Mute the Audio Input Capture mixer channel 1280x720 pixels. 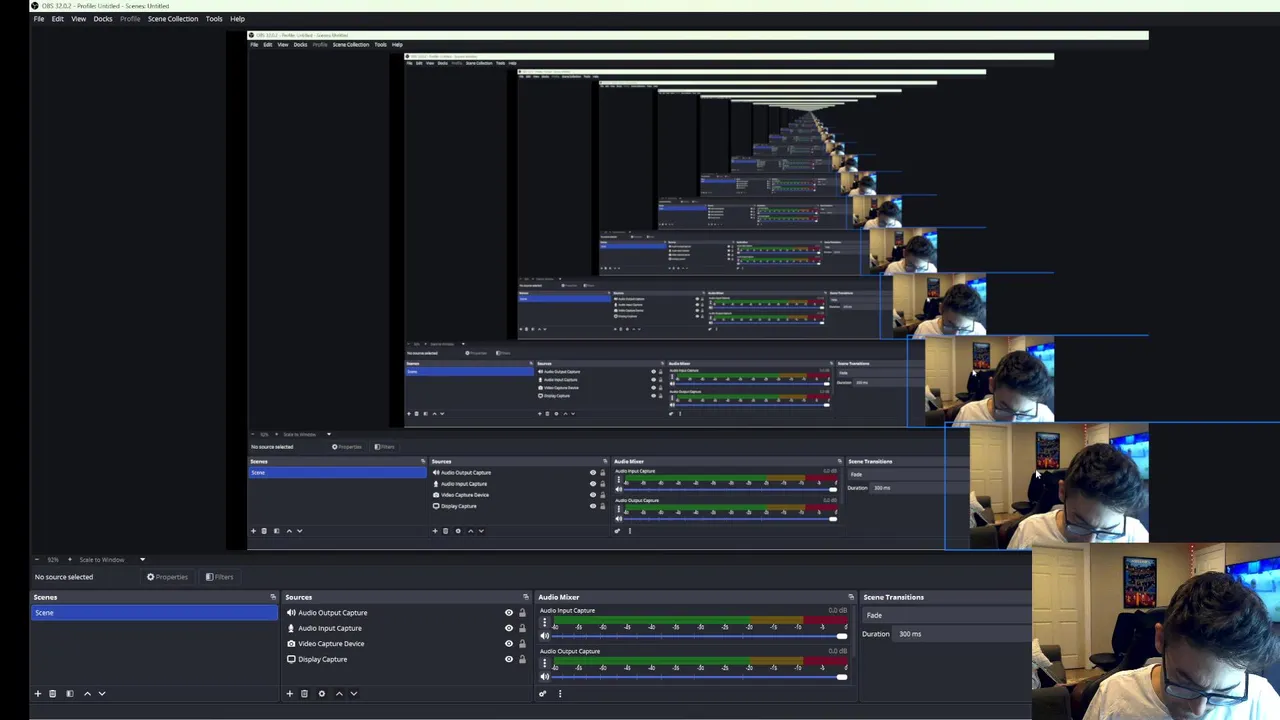pos(545,636)
